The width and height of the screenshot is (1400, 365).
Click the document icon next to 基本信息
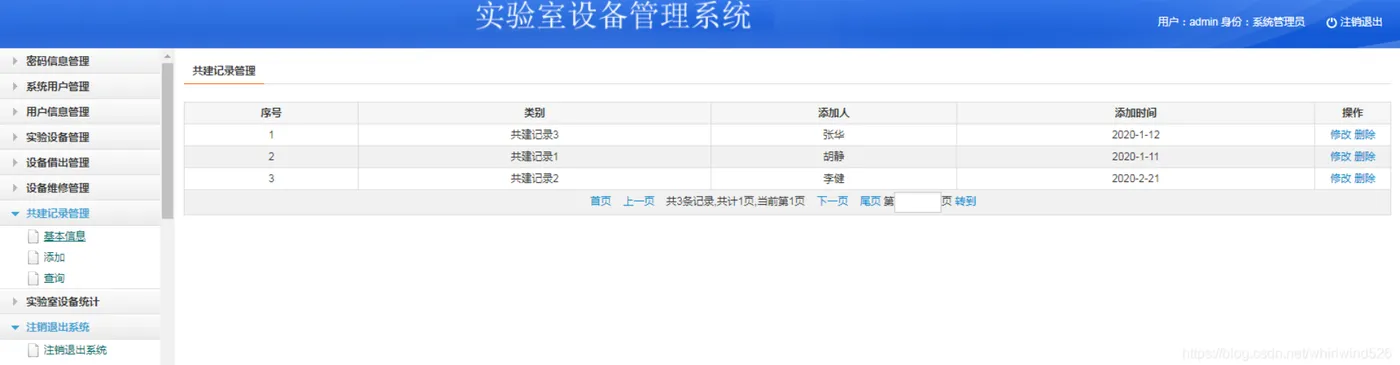pos(33,237)
